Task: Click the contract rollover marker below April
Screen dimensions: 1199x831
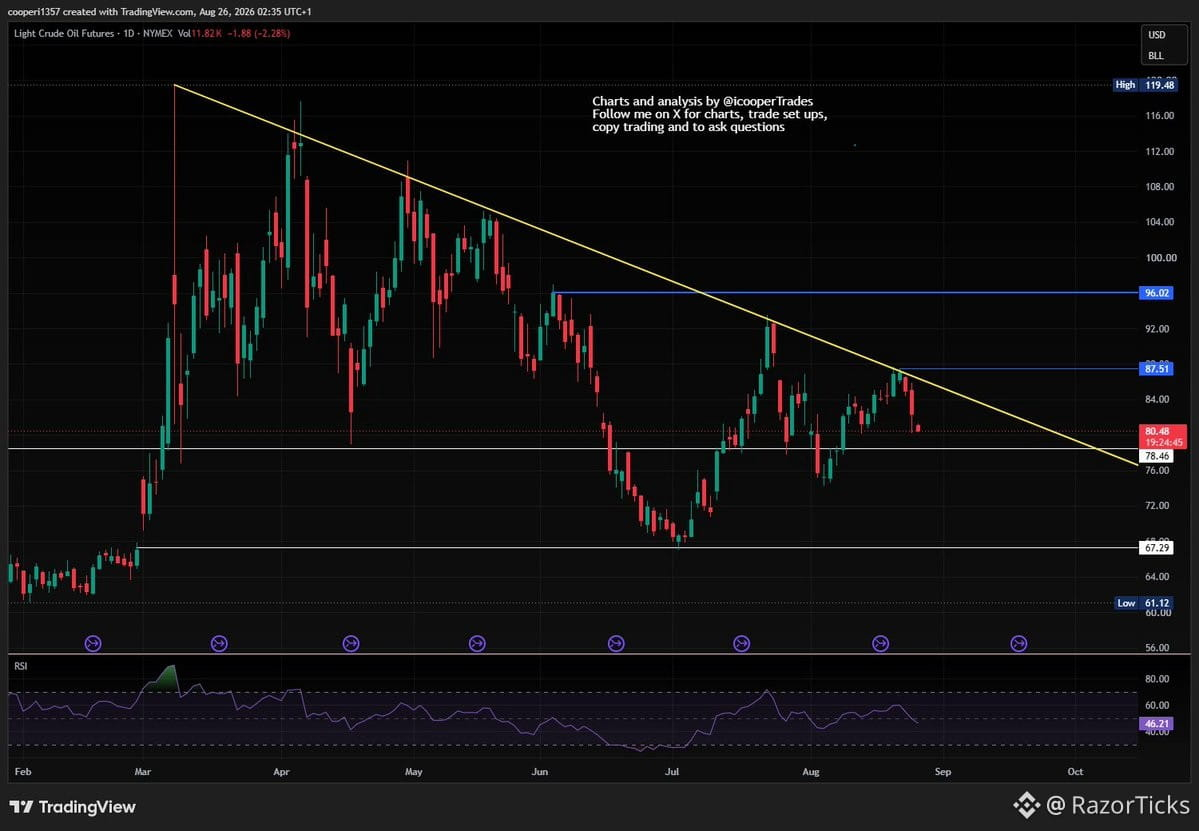Action: tap(219, 644)
